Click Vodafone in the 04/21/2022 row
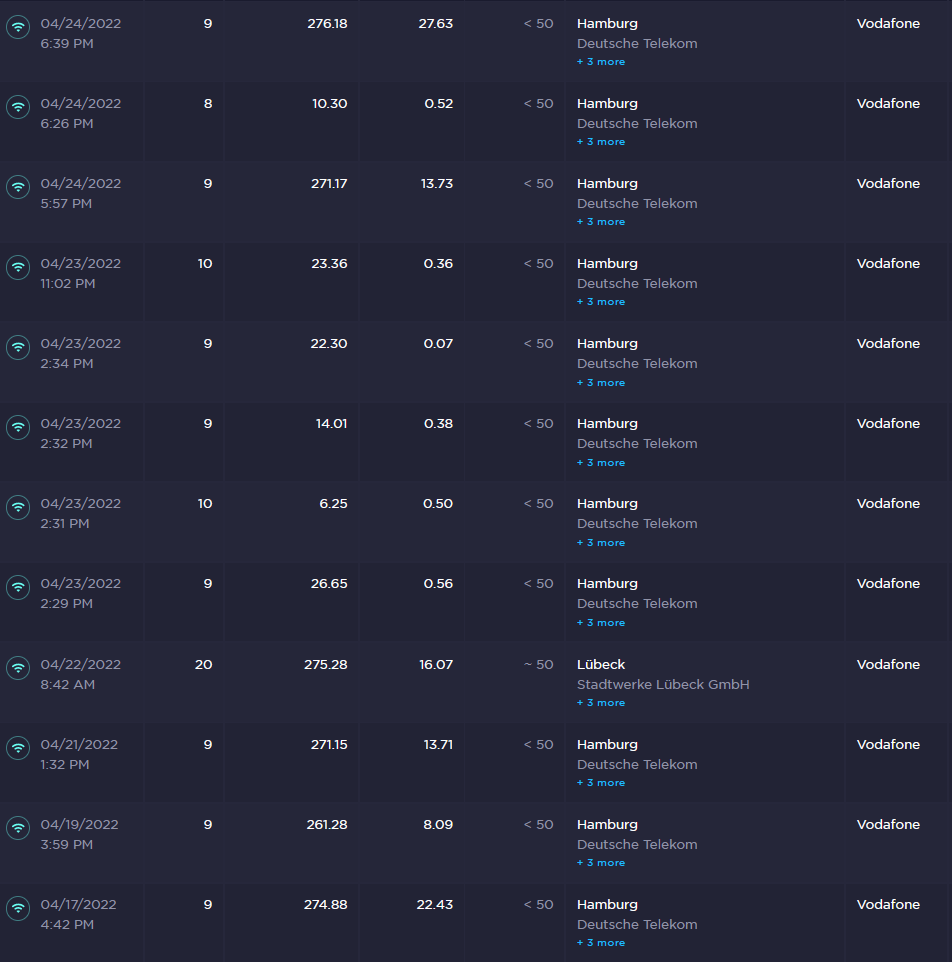 click(888, 745)
